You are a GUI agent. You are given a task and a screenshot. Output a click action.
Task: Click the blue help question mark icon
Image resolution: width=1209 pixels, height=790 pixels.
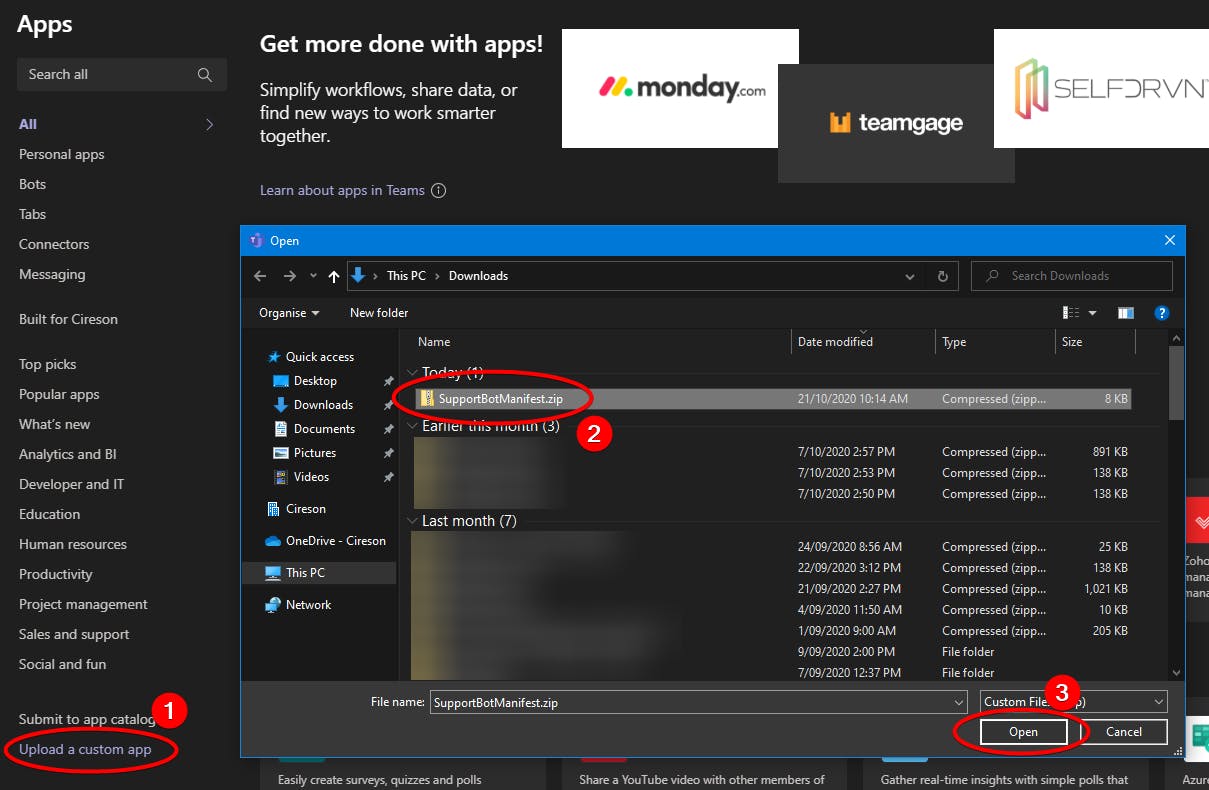pyautogui.click(x=1162, y=313)
